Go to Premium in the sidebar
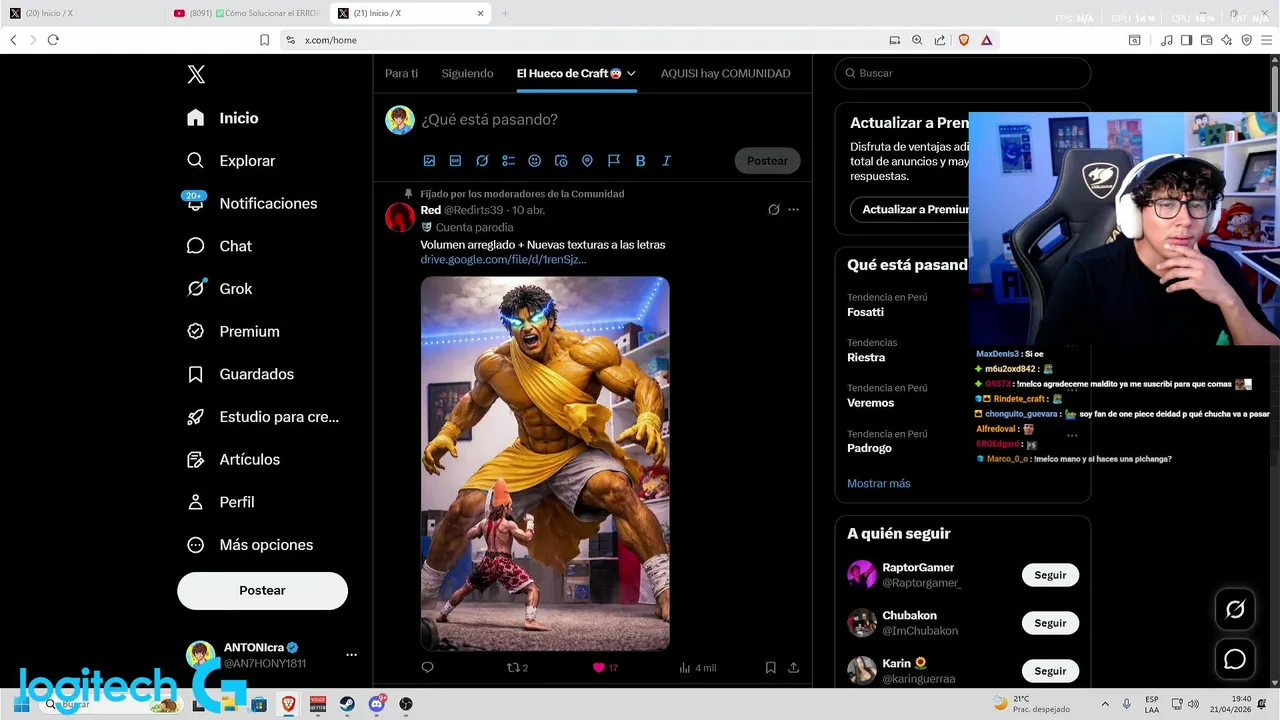 233,331
